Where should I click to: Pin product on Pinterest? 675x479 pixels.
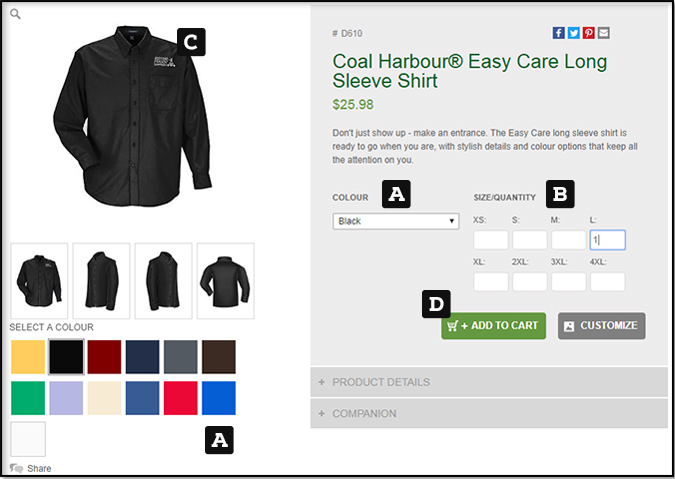pos(589,33)
